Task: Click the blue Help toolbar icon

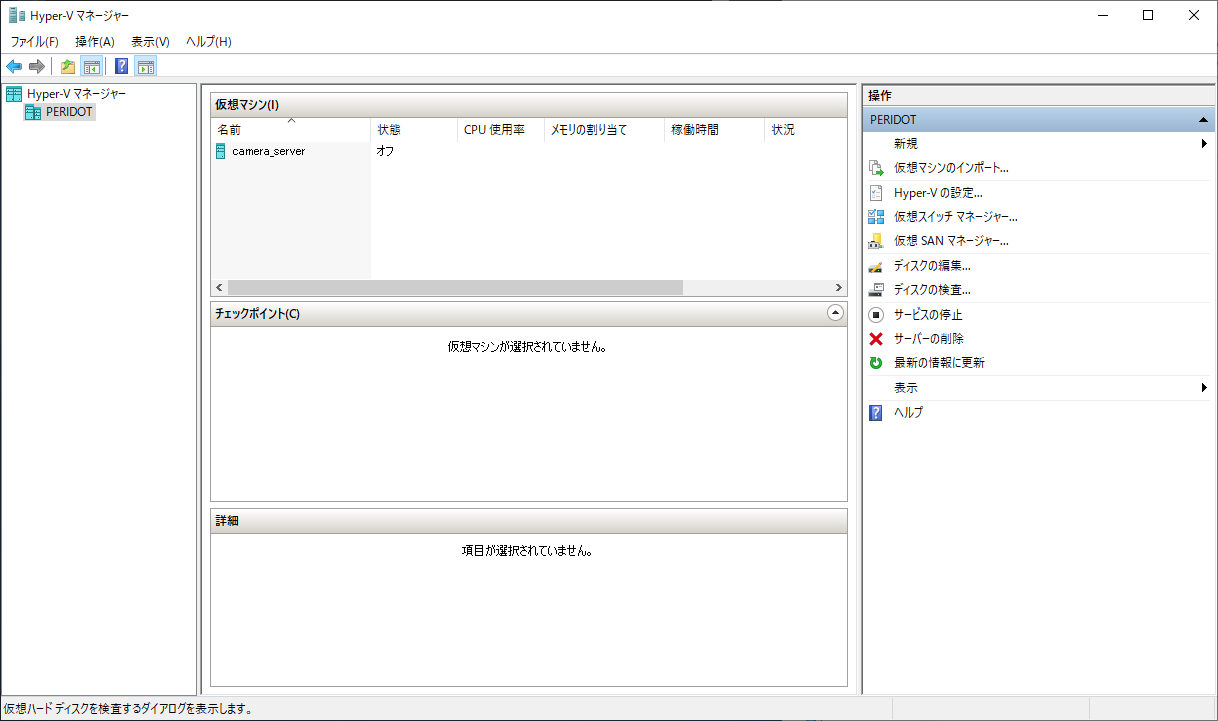Action: coord(122,67)
